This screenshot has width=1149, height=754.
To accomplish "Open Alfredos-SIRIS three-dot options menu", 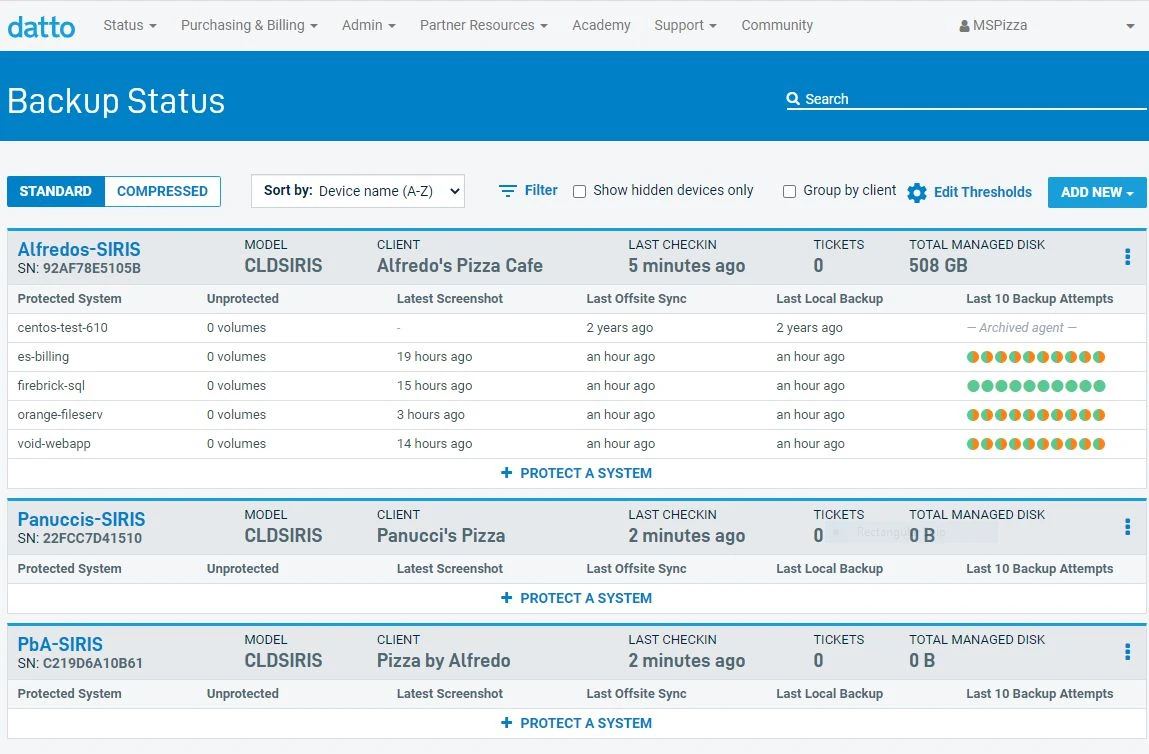I will [x=1127, y=257].
